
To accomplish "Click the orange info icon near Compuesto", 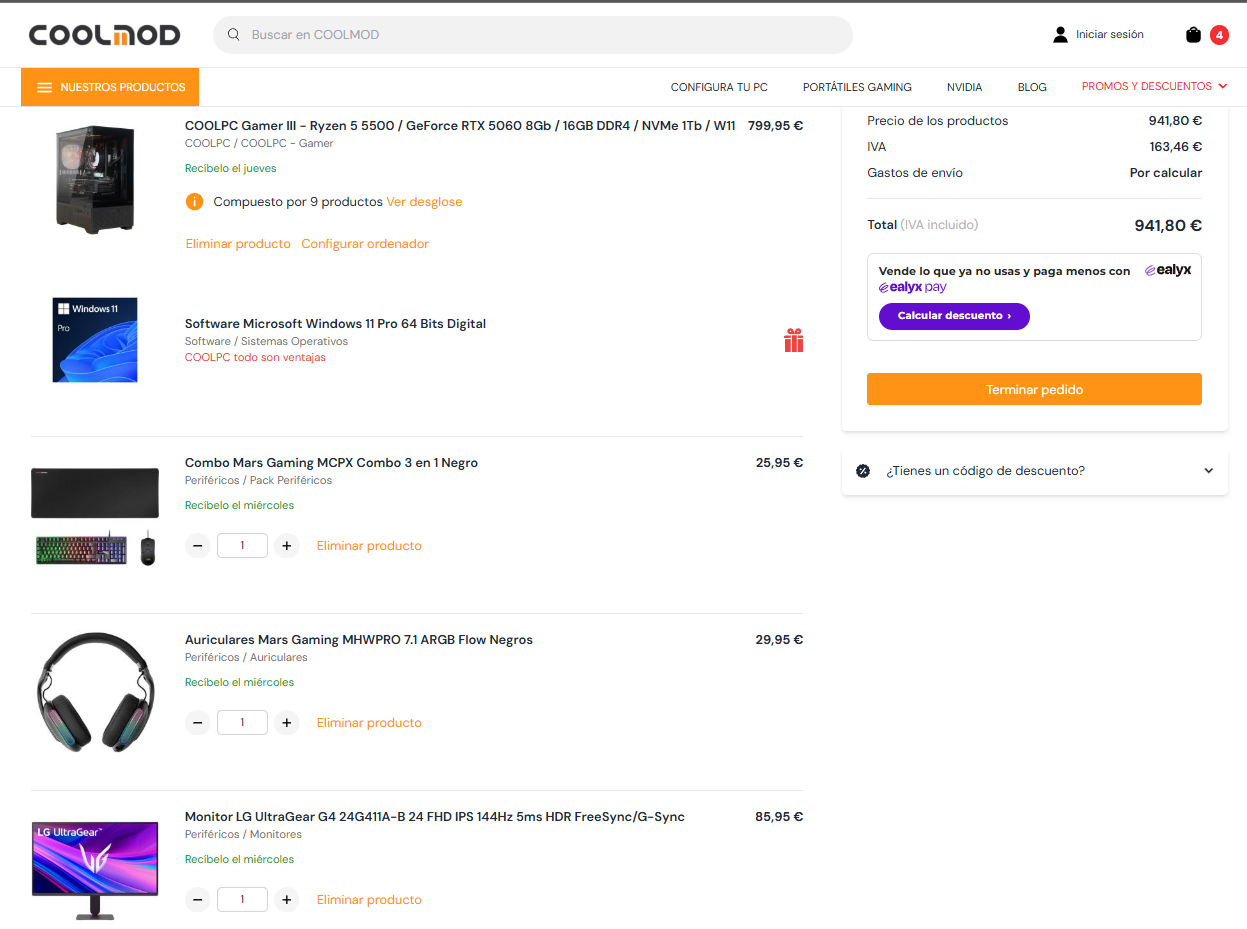I will tap(194, 202).
